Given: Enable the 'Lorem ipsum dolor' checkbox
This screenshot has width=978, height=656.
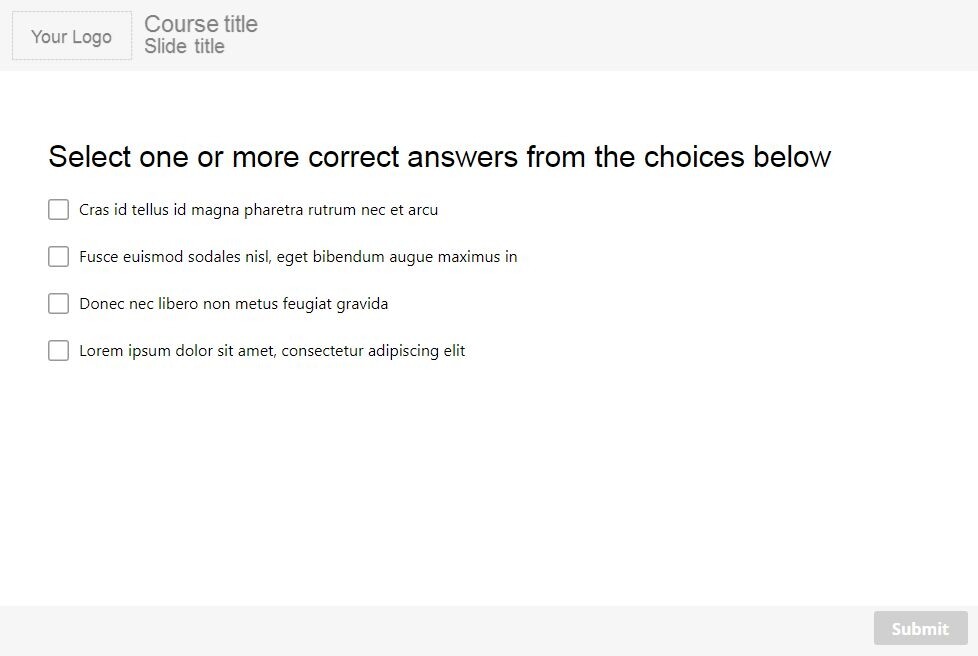Looking at the screenshot, I should (59, 350).
